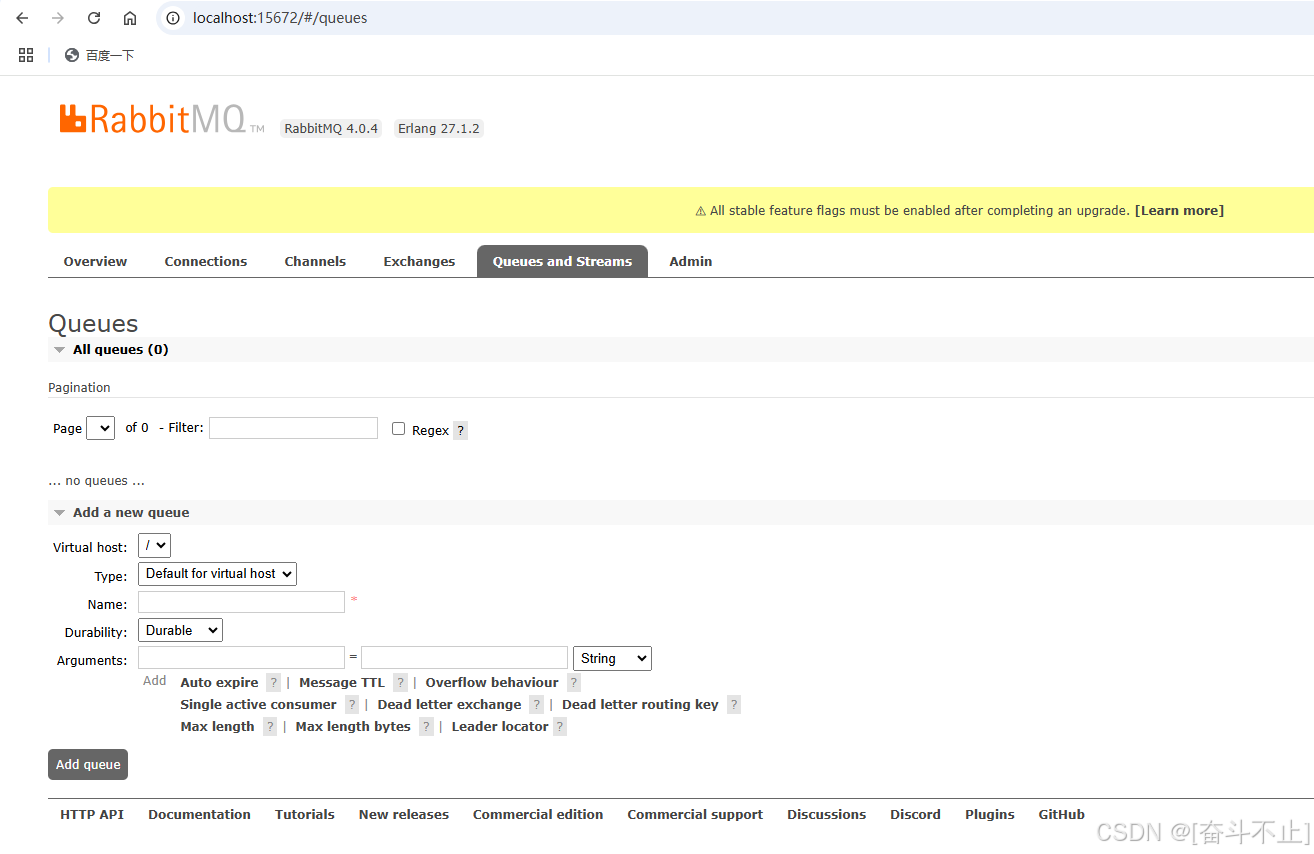
Task: Switch to the Exchanges tab
Action: pos(419,261)
